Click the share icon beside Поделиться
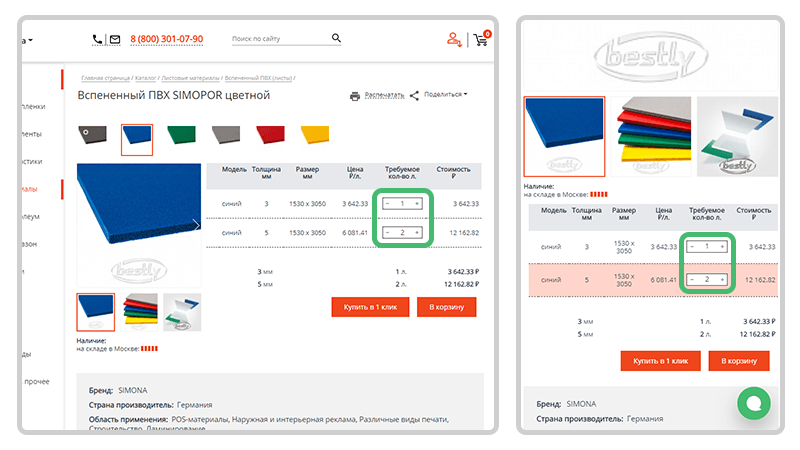The height and width of the screenshot is (450, 800). [x=414, y=95]
